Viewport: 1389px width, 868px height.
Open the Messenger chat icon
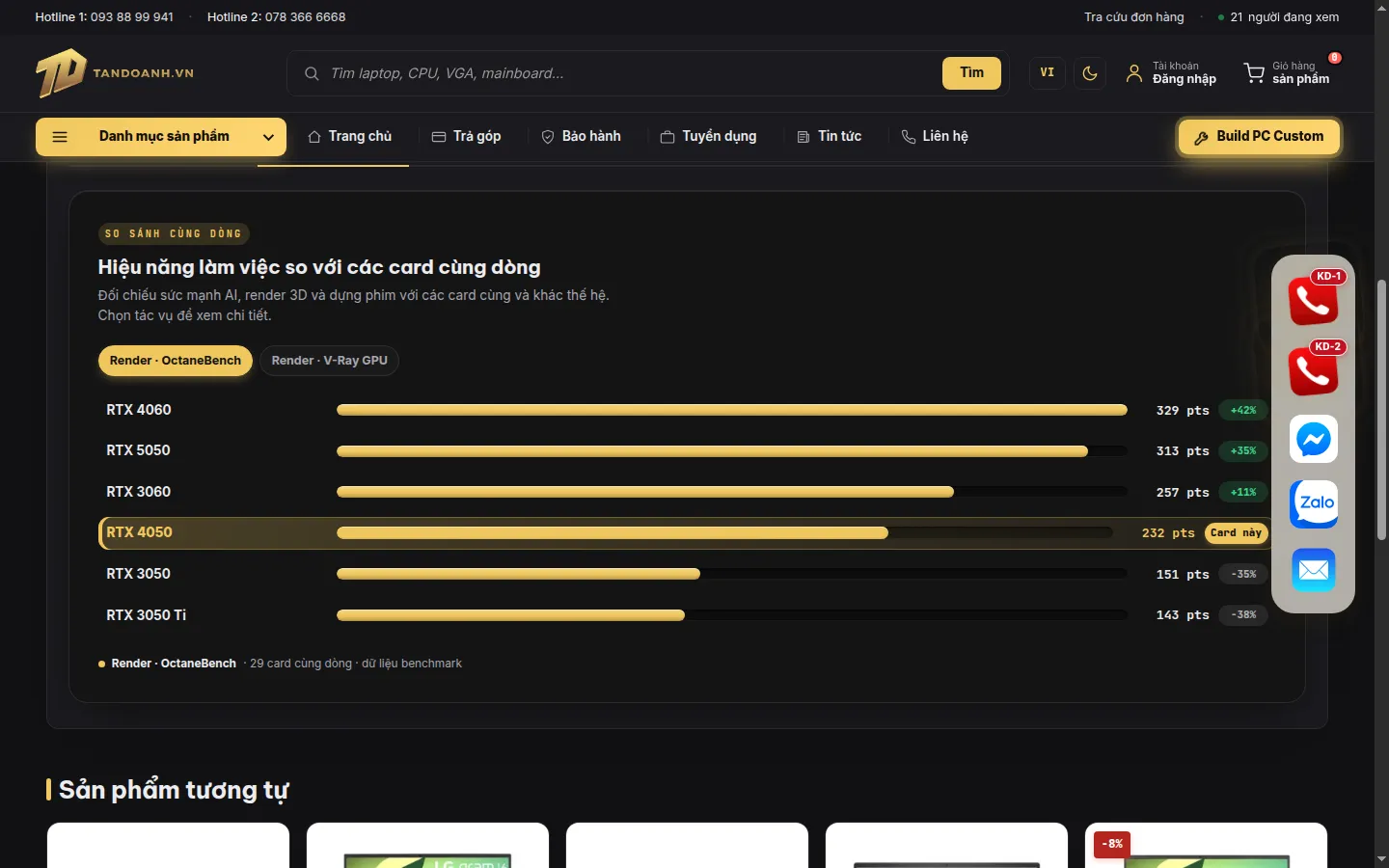click(1313, 439)
